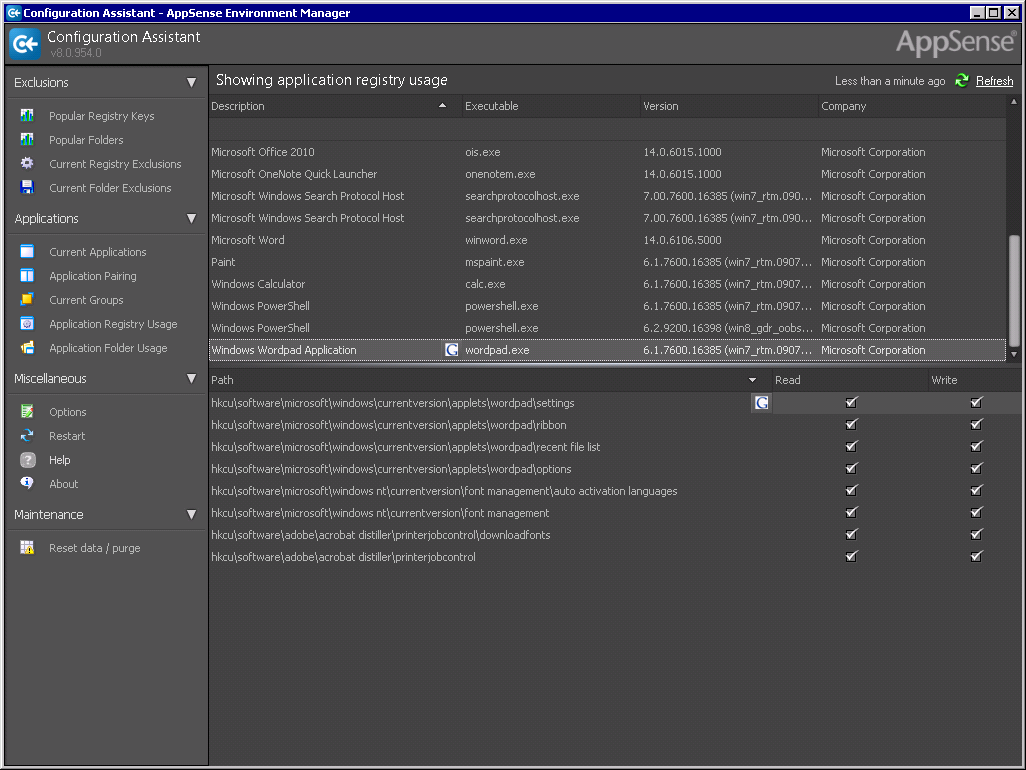The width and height of the screenshot is (1026, 770).
Task: Open Current Registry Exclusions
Action: tap(115, 164)
